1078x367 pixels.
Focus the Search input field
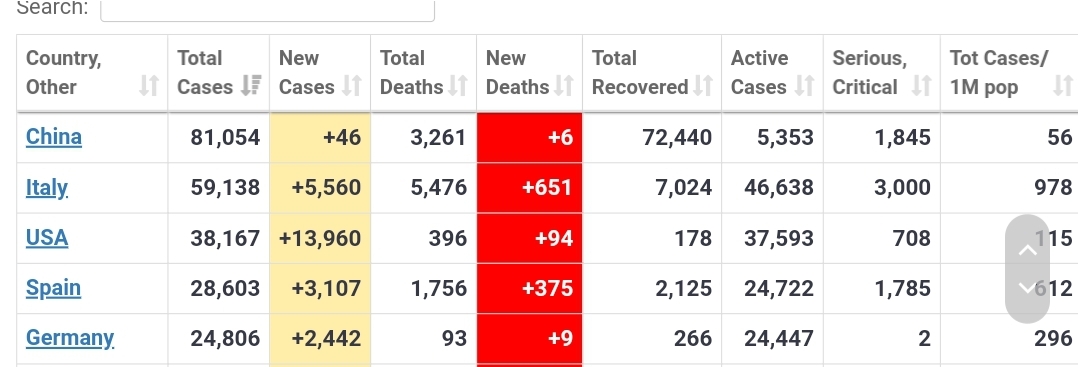click(267, 10)
